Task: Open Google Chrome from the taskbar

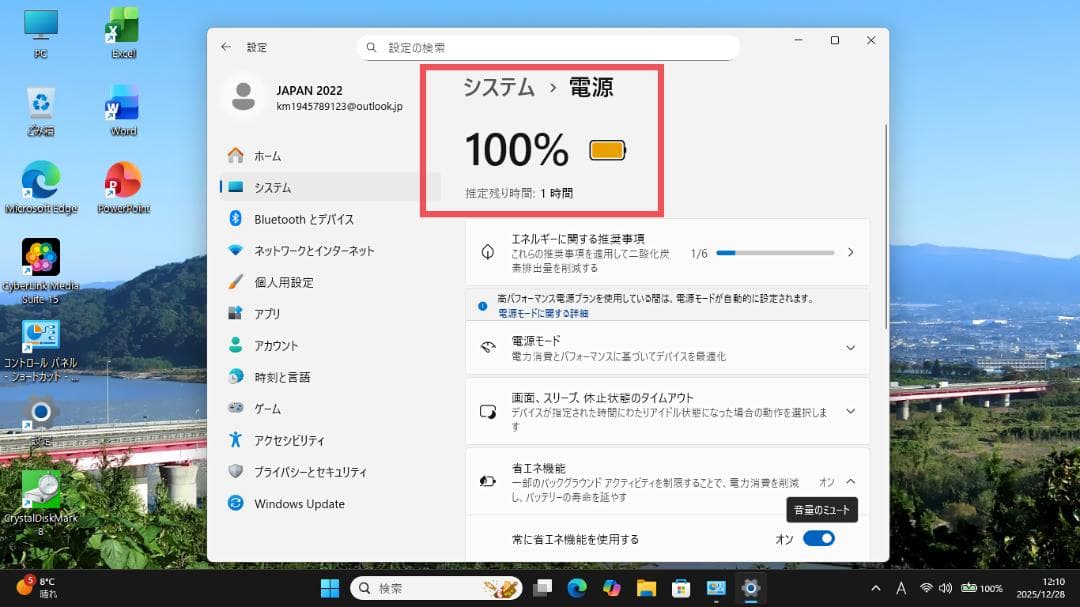Action: (576, 589)
